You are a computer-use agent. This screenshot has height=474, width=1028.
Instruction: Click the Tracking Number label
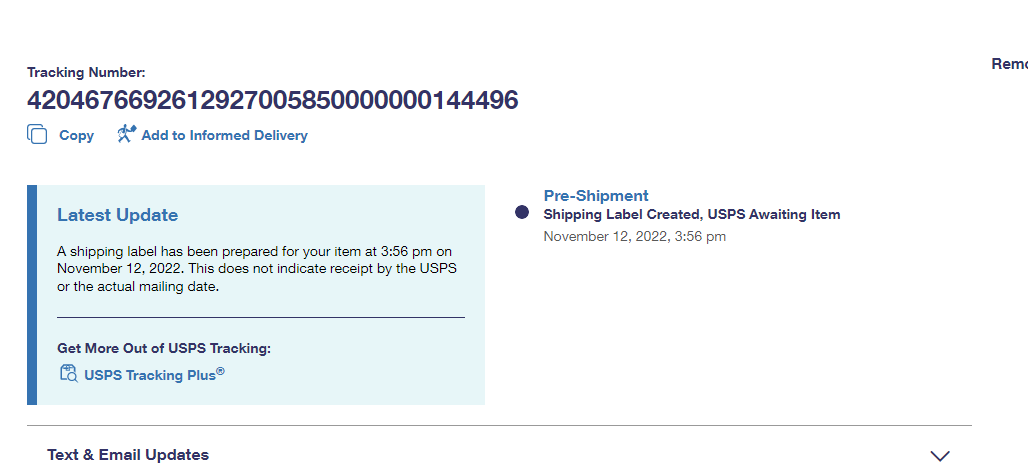(86, 72)
